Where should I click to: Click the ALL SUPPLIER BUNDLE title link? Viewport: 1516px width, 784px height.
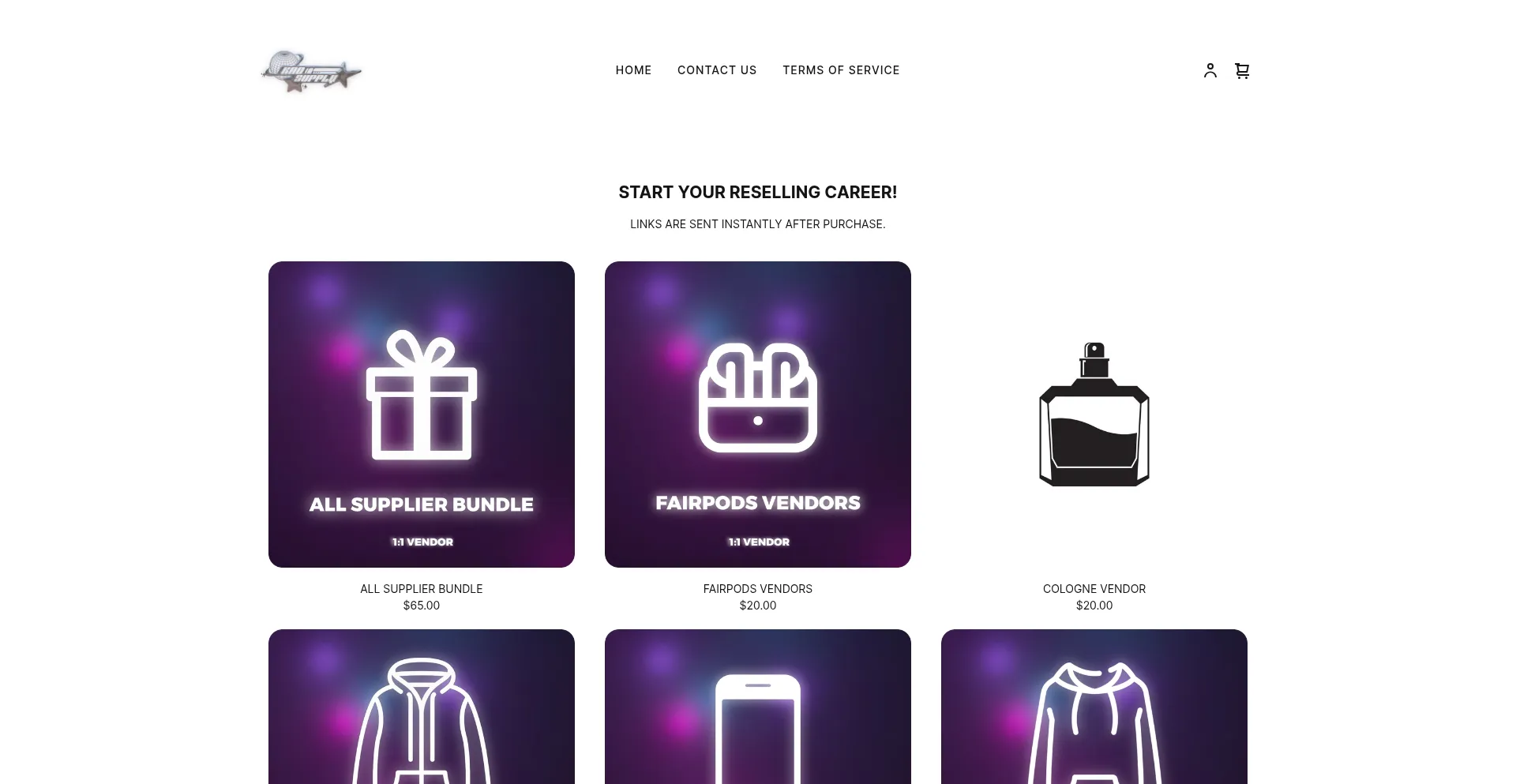click(x=422, y=589)
